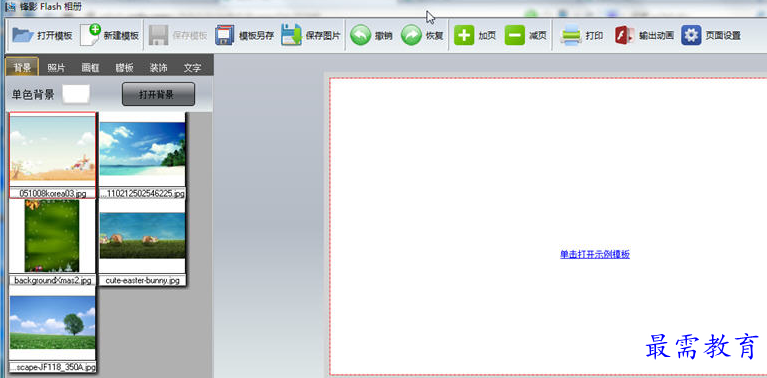Remove a page with the green minus icon
This screenshot has width=767, height=378.
(x=515, y=35)
